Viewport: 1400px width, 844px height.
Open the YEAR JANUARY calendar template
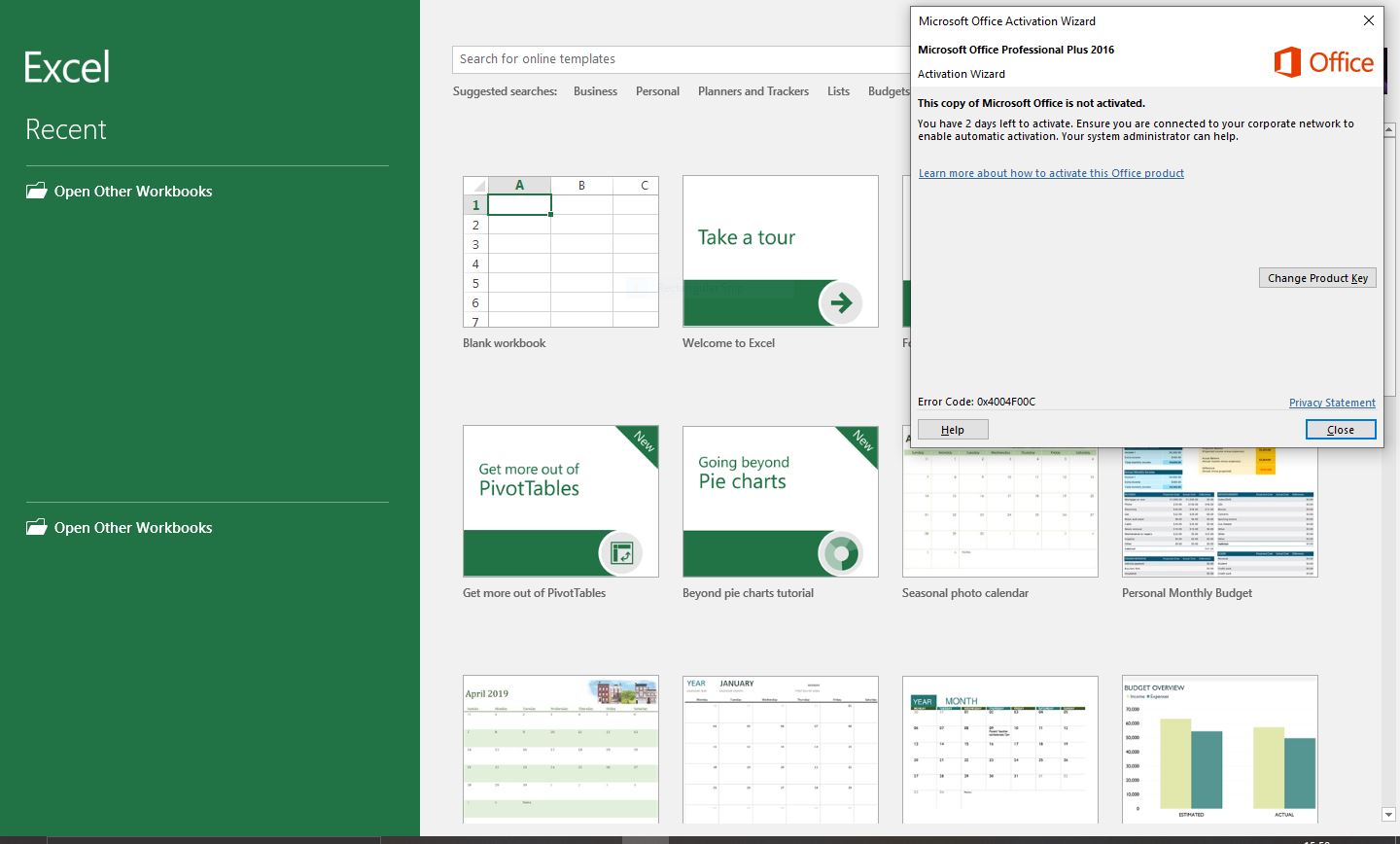[781, 750]
